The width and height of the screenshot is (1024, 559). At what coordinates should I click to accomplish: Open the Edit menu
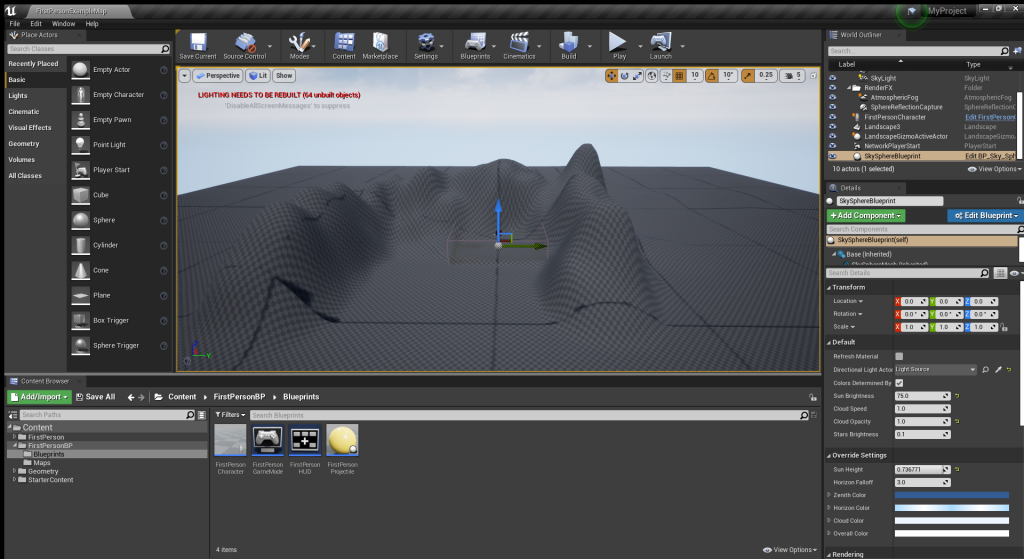click(36, 24)
